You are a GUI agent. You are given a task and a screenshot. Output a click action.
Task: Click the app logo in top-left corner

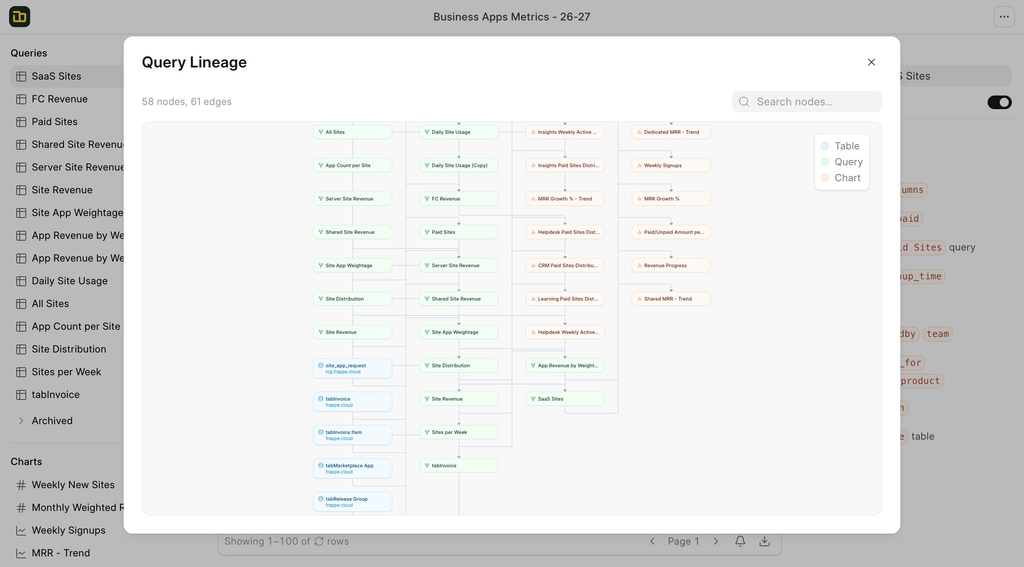click(19, 17)
